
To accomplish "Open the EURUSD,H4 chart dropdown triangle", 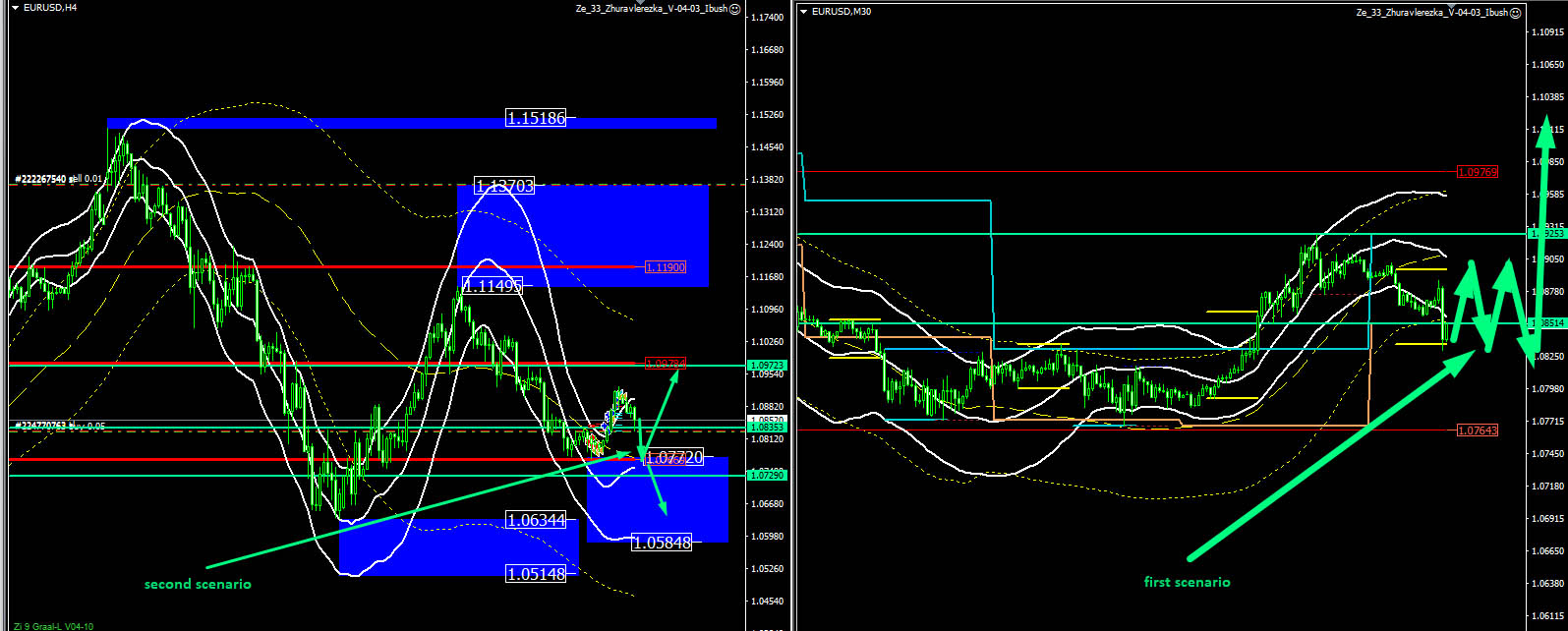I will click(15, 8).
